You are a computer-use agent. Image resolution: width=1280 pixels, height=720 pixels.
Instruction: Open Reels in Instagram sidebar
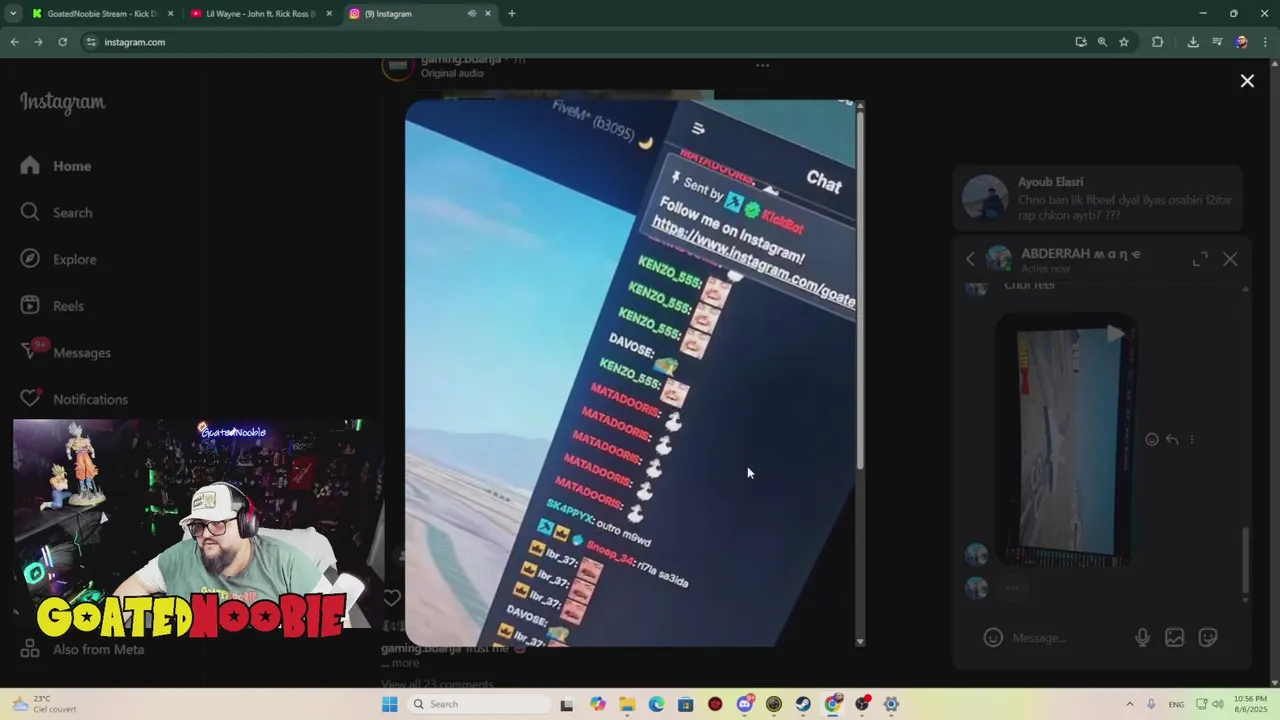(52, 306)
